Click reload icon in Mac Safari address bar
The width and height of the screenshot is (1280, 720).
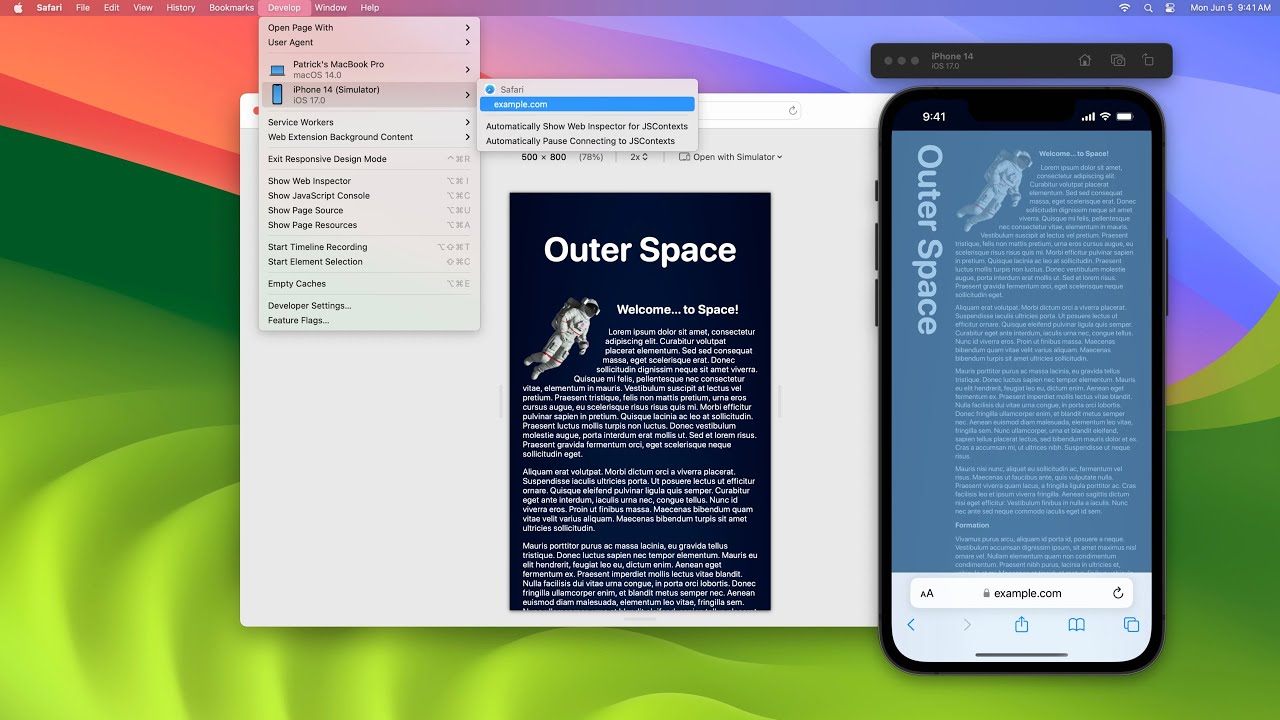pos(793,111)
